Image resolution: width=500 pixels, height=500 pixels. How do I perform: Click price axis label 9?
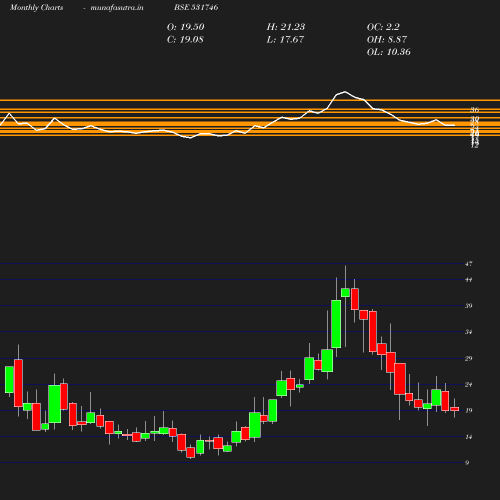tap(467, 463)
